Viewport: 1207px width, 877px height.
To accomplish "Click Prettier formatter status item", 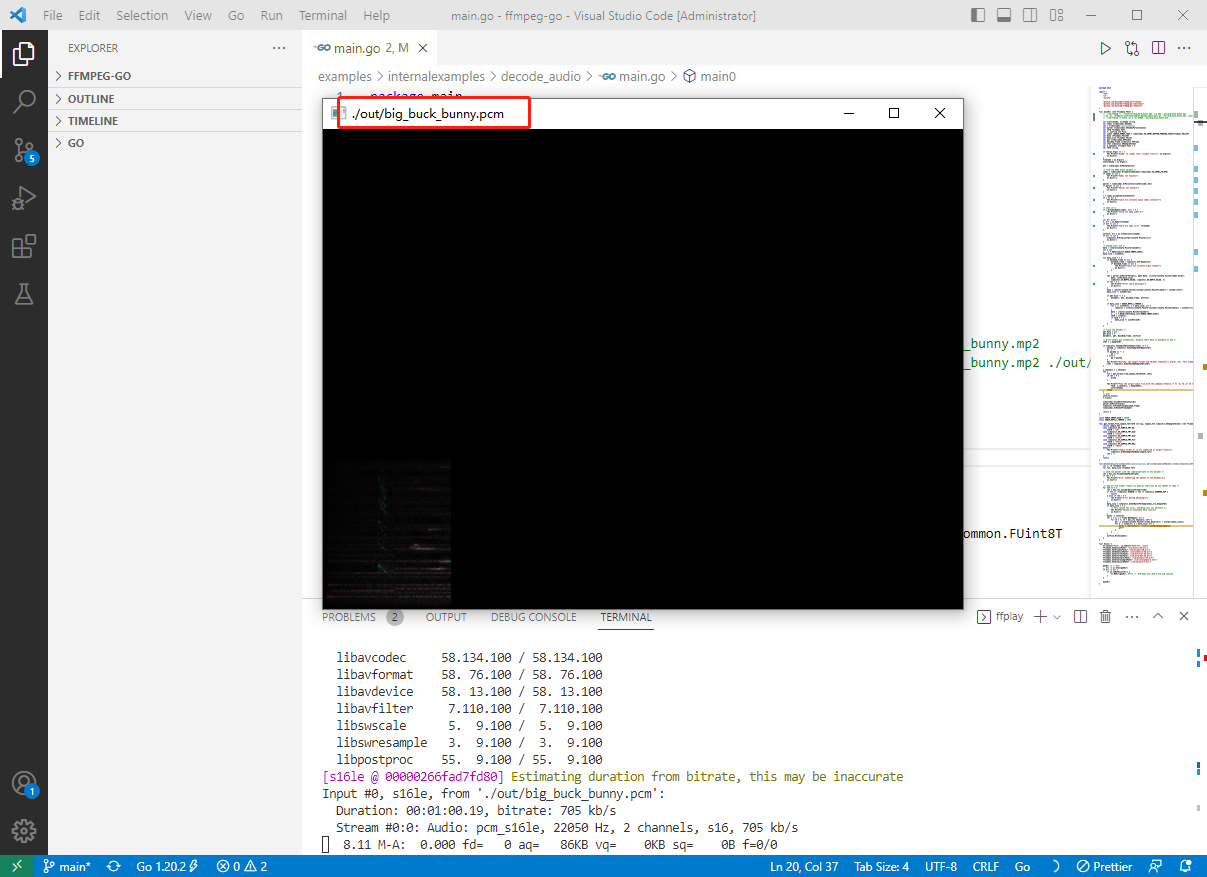I will pyautogui.click(x=1104, y=866).
